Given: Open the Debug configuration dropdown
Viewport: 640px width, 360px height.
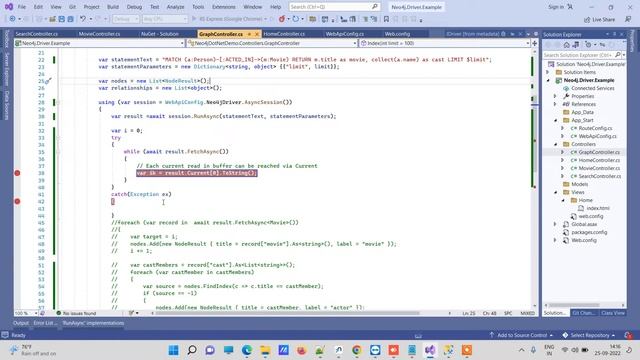Looking at the screenshot, I should [126, 19].
